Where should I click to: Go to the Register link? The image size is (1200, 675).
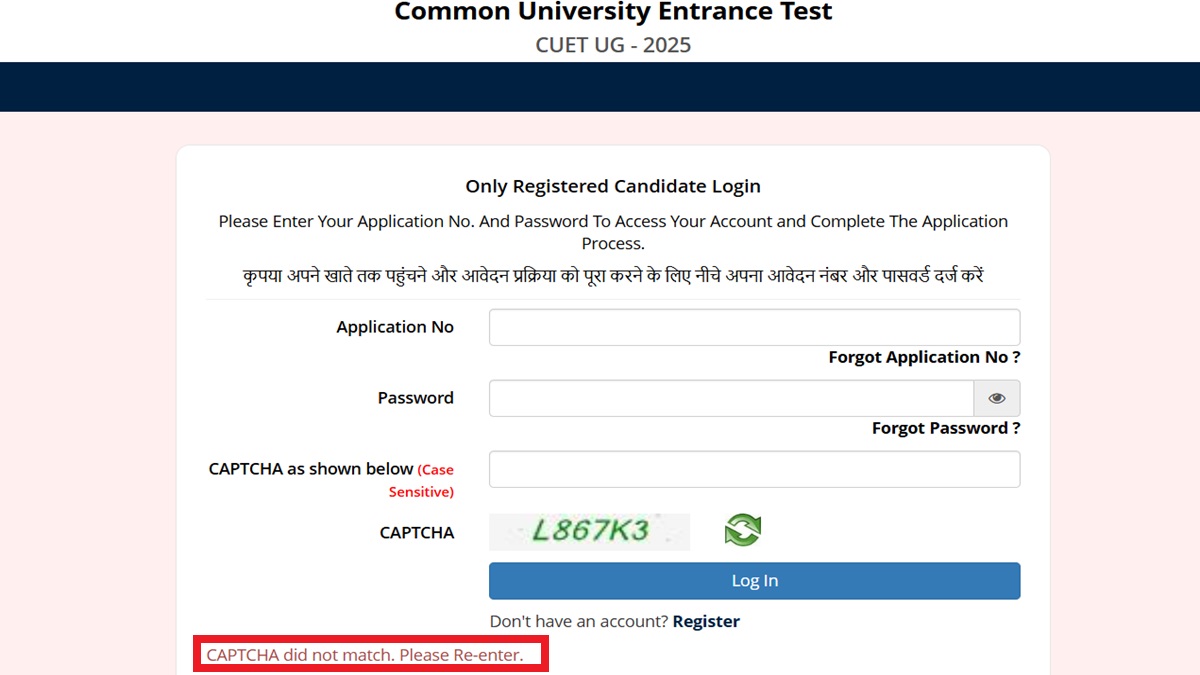[x=706, y=621]
